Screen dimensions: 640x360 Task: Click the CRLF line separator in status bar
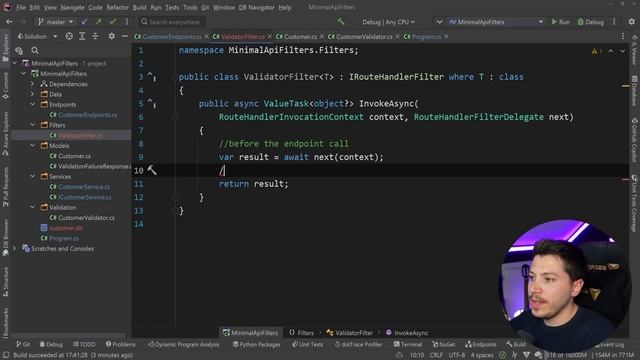pos(436,355)
